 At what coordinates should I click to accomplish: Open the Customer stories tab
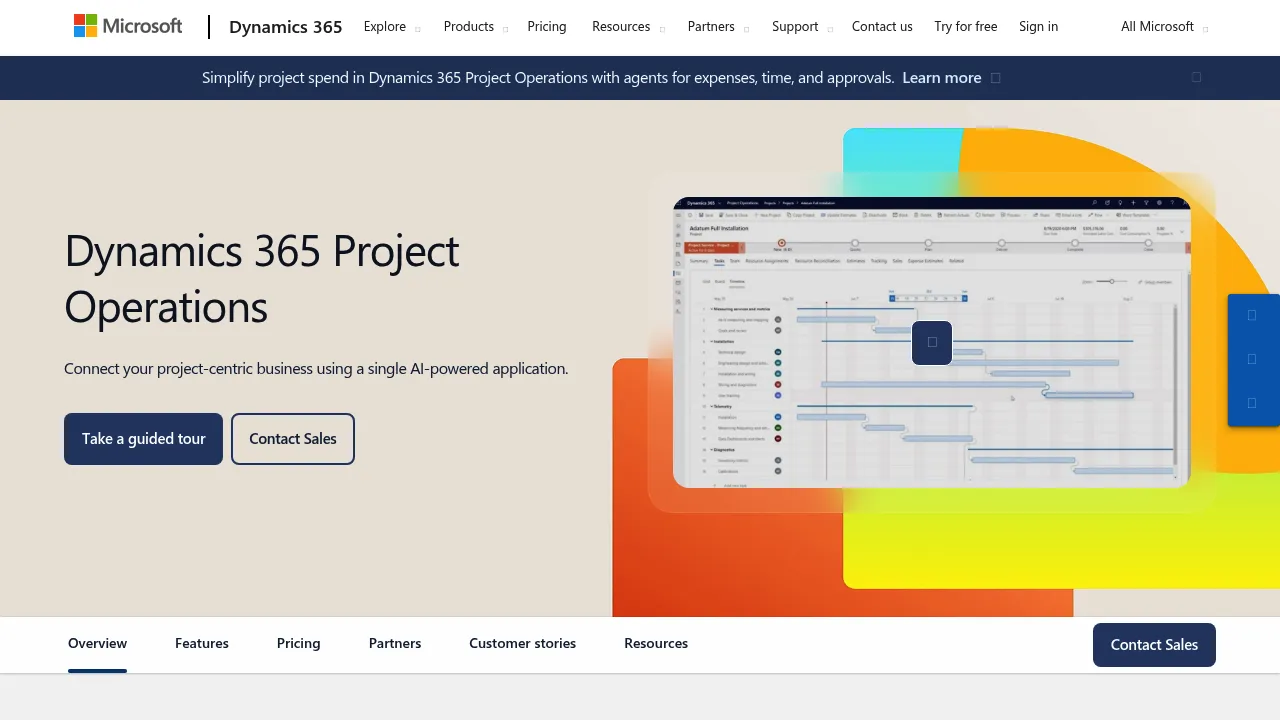click(x=523, y=644)
